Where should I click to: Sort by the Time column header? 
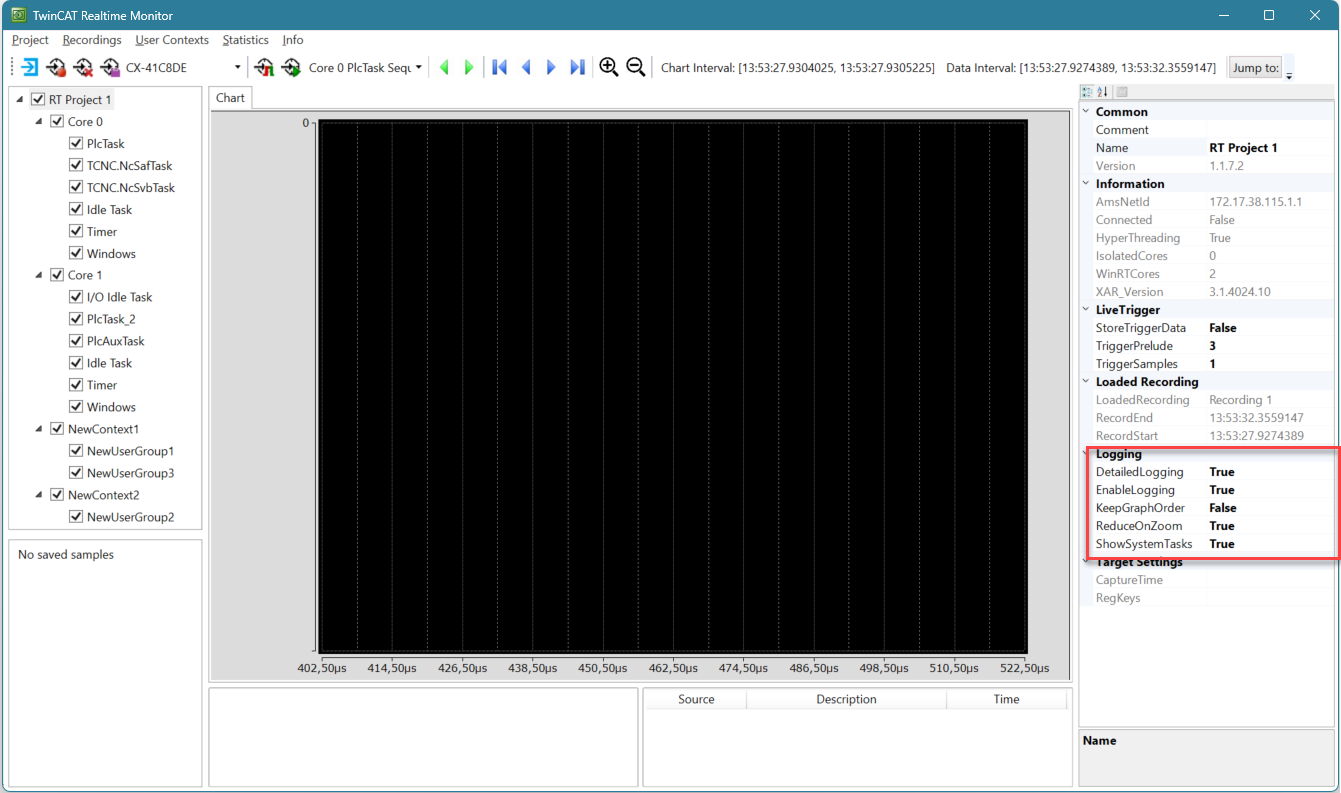pos(1006,700)
